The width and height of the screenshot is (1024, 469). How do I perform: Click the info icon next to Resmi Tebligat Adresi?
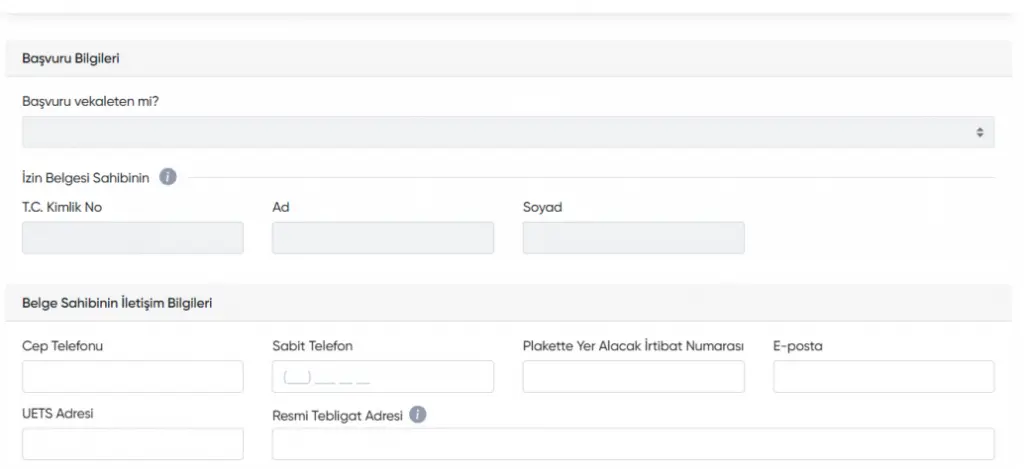pyautogui.click(x=418, y=414)
